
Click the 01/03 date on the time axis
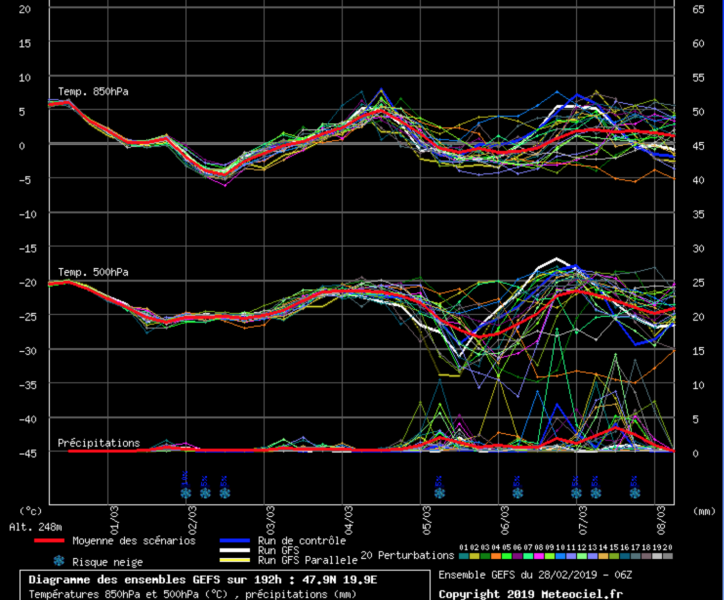tap(114, 521)
